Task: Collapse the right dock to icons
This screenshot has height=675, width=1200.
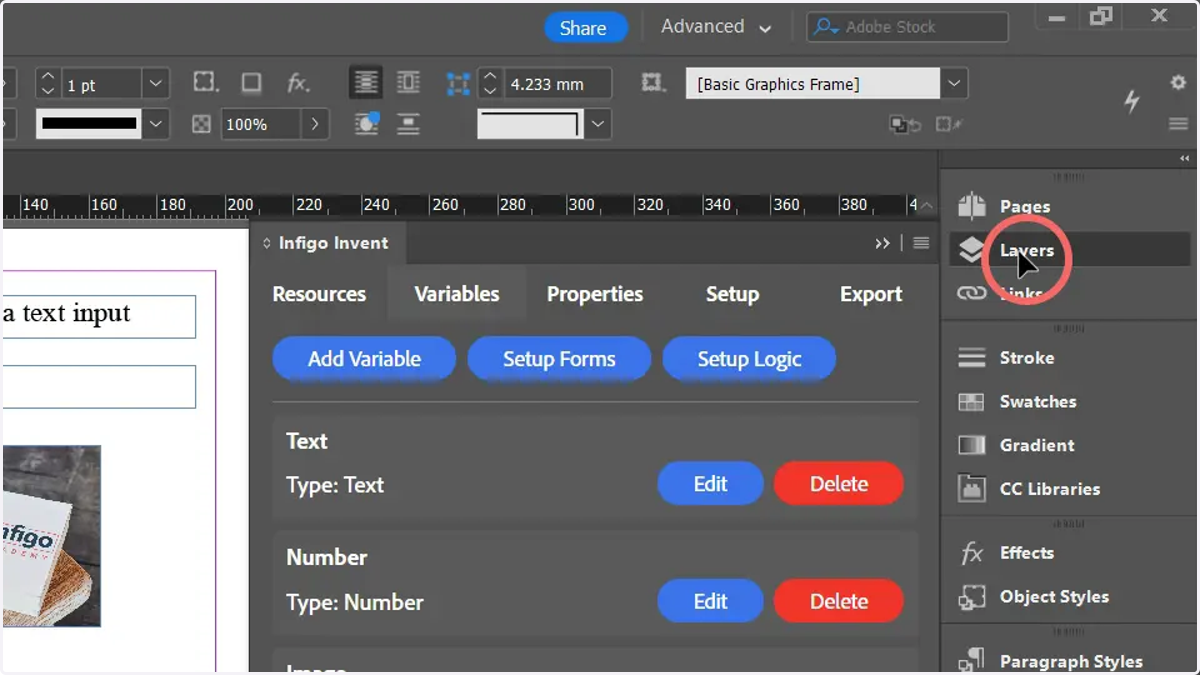Action: [x=1185, y=159]
